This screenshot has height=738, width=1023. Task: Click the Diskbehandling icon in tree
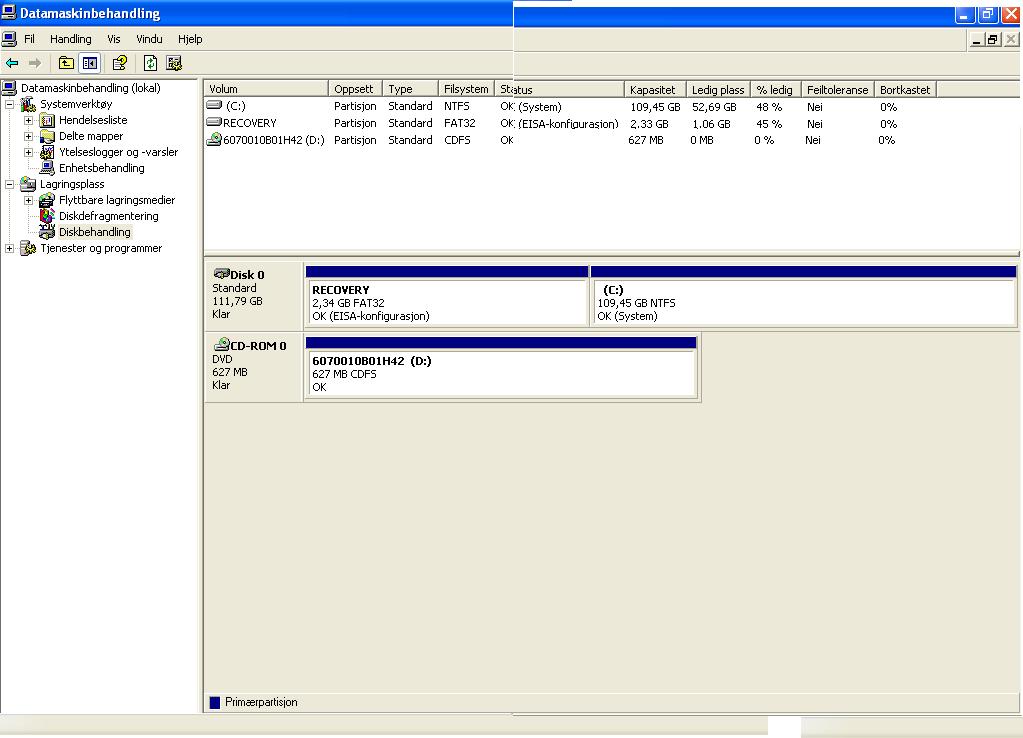[x=47, y=232]
